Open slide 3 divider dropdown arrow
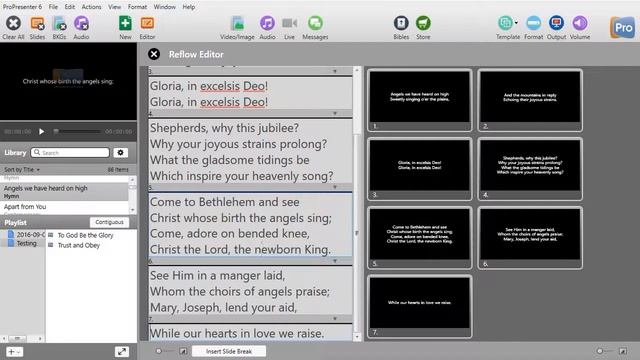 [x=335, y=71]
